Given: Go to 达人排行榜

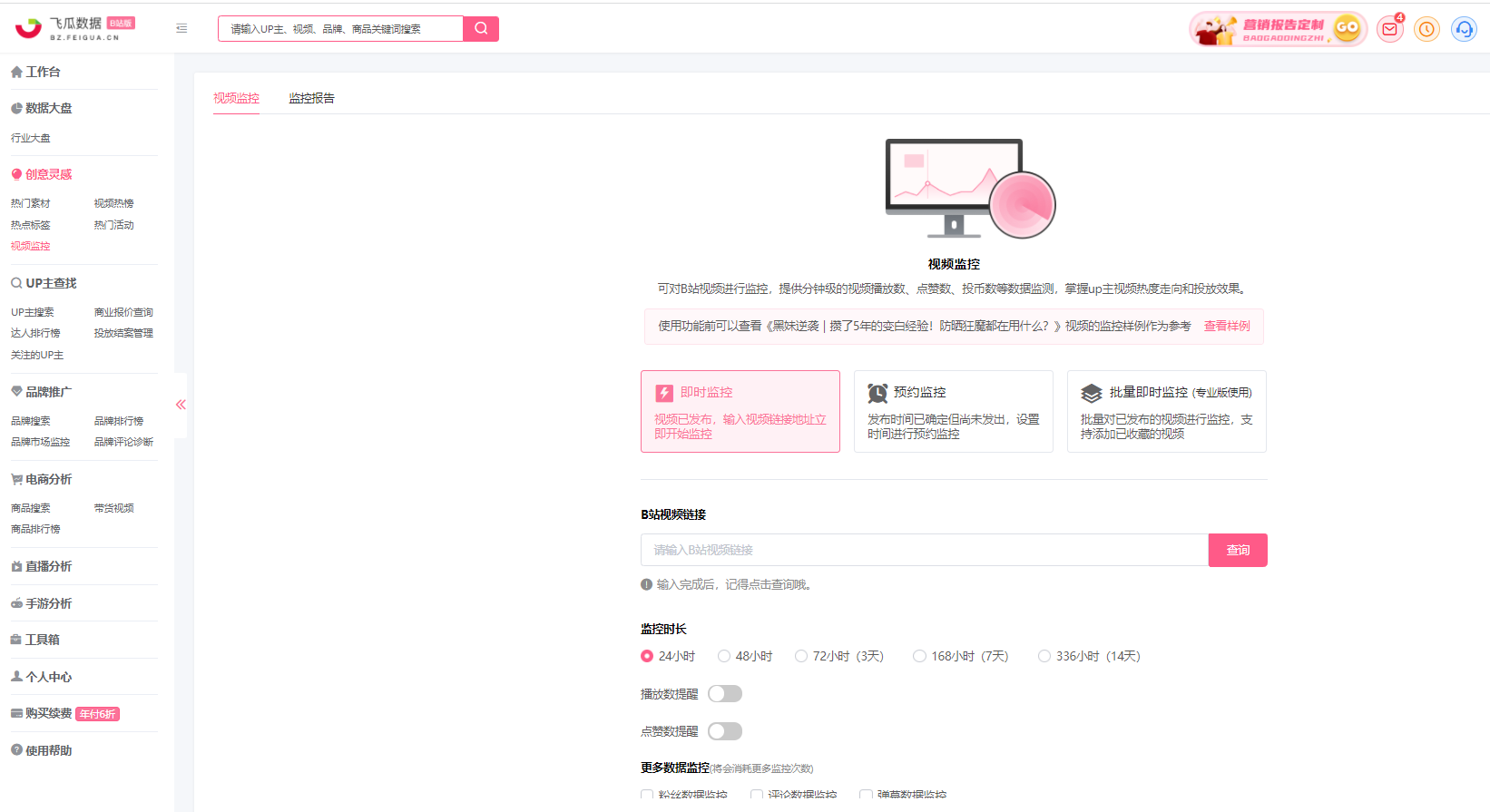Looking at the screenshot, I should [35, 333].
